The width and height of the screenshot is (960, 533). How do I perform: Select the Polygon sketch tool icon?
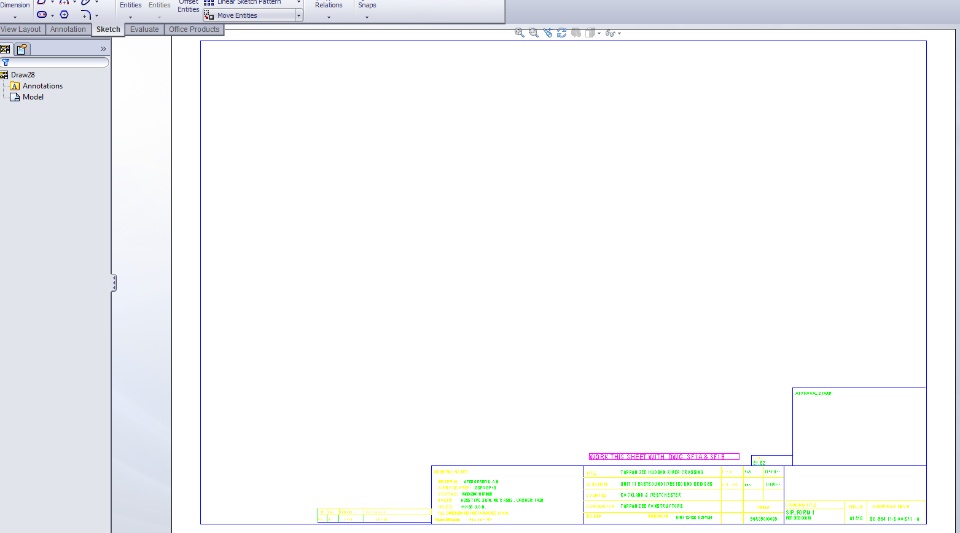[x=64, y=15]
